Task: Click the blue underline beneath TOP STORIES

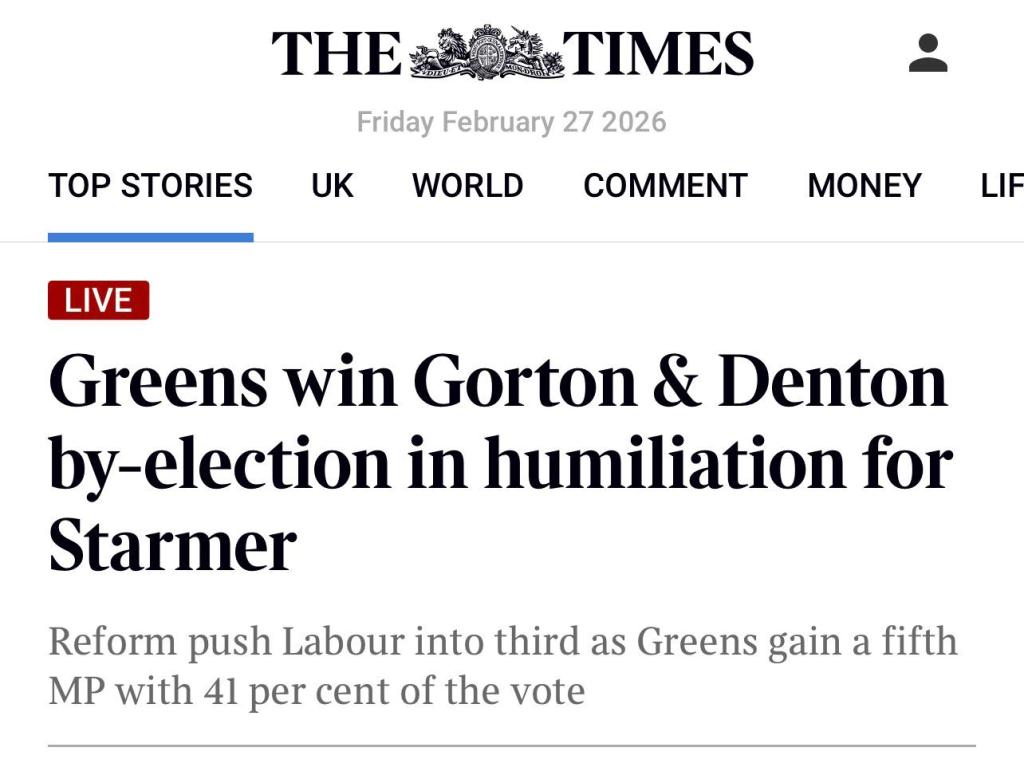Action: pos(150,237)
